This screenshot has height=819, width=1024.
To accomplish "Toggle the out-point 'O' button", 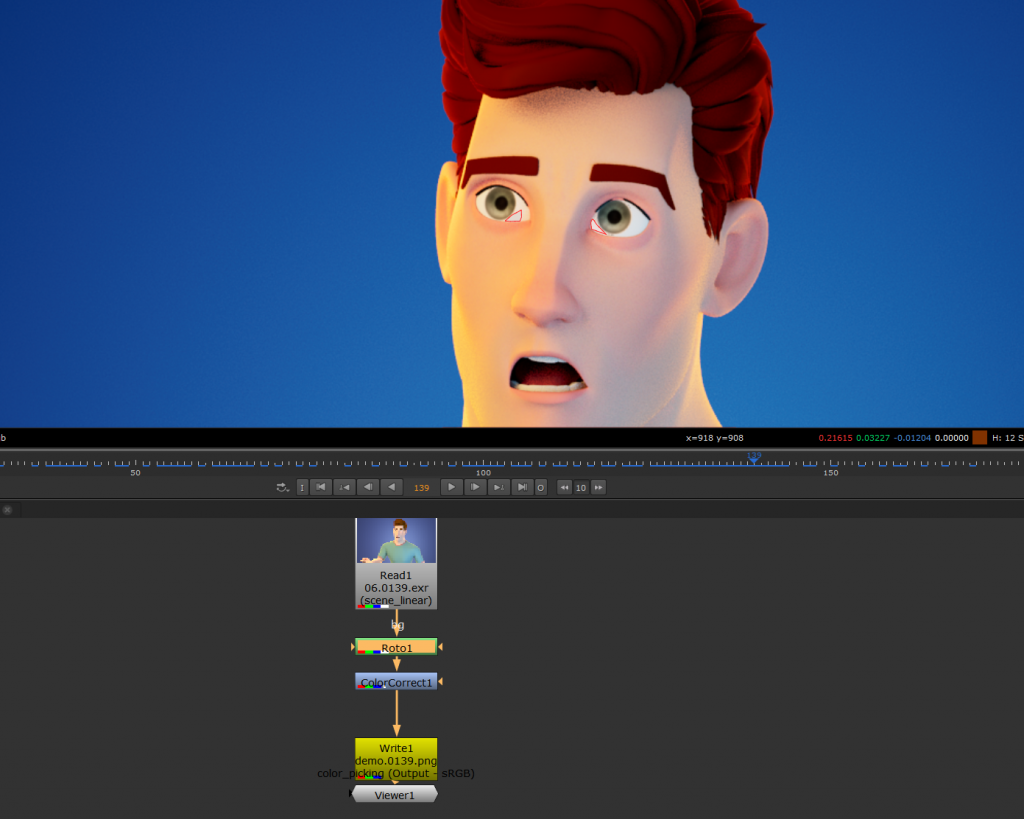I will point(541,487).
